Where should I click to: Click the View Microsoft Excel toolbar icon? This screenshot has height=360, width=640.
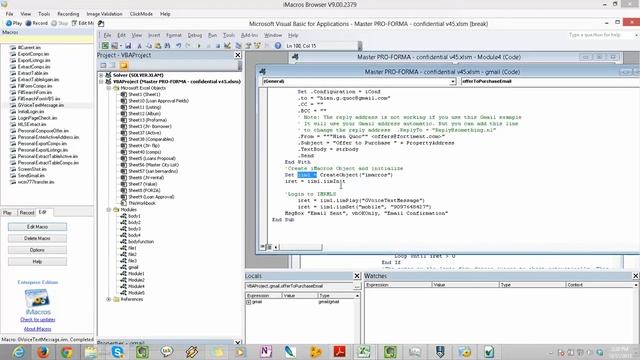pyautogui.click(x=105, y=46)
